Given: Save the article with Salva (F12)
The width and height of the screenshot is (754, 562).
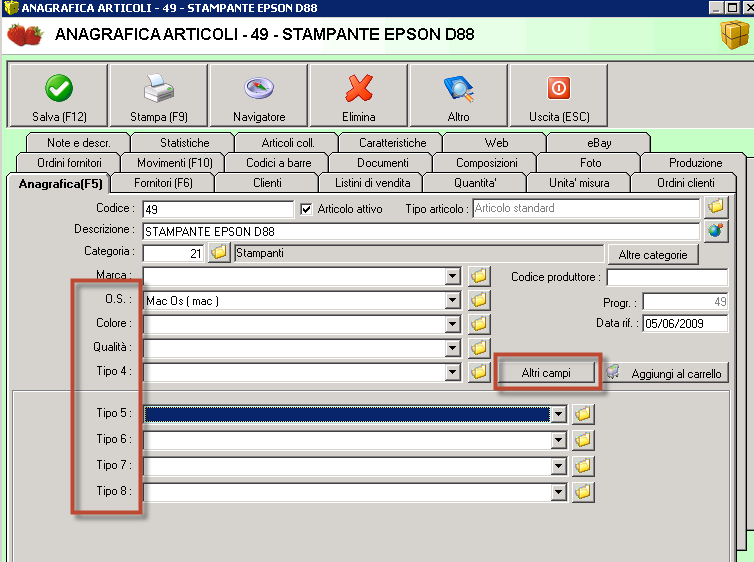Looking at the screenshot, I should [58, 96].
